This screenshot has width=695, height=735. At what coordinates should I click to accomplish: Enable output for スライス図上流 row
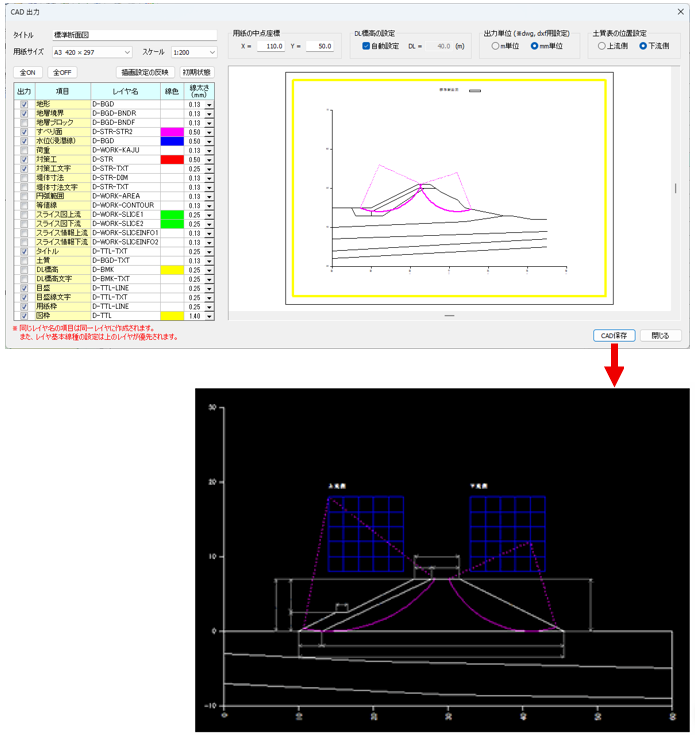[x=24, y=215]
